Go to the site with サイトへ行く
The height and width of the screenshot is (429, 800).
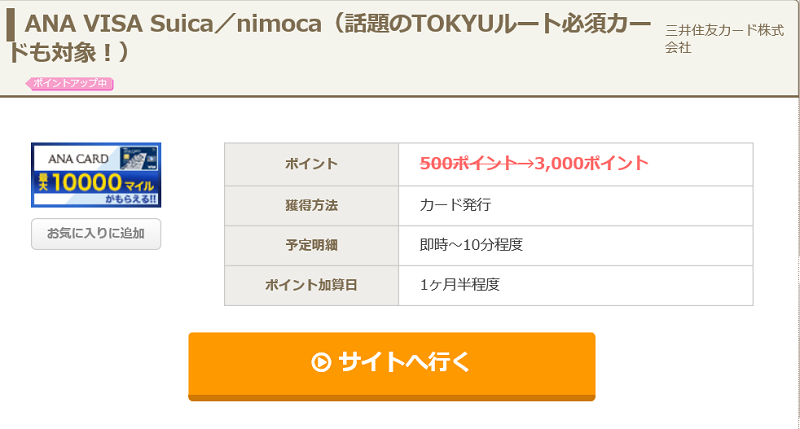click(392, 365)
